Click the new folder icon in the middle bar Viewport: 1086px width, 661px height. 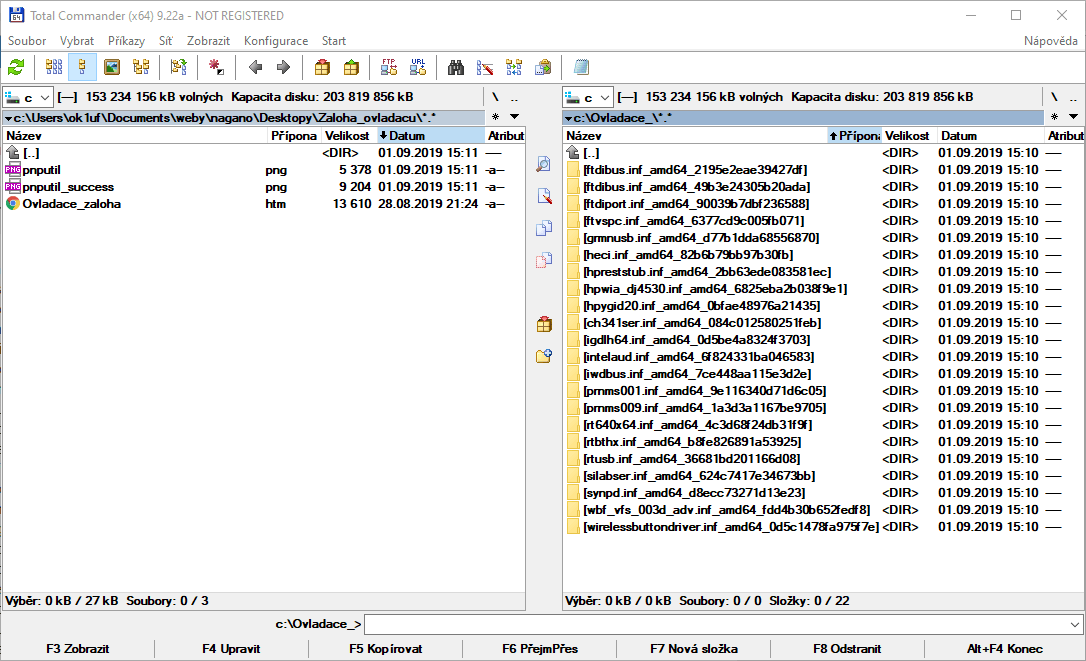pyautogui.click(x=544, y=356)
